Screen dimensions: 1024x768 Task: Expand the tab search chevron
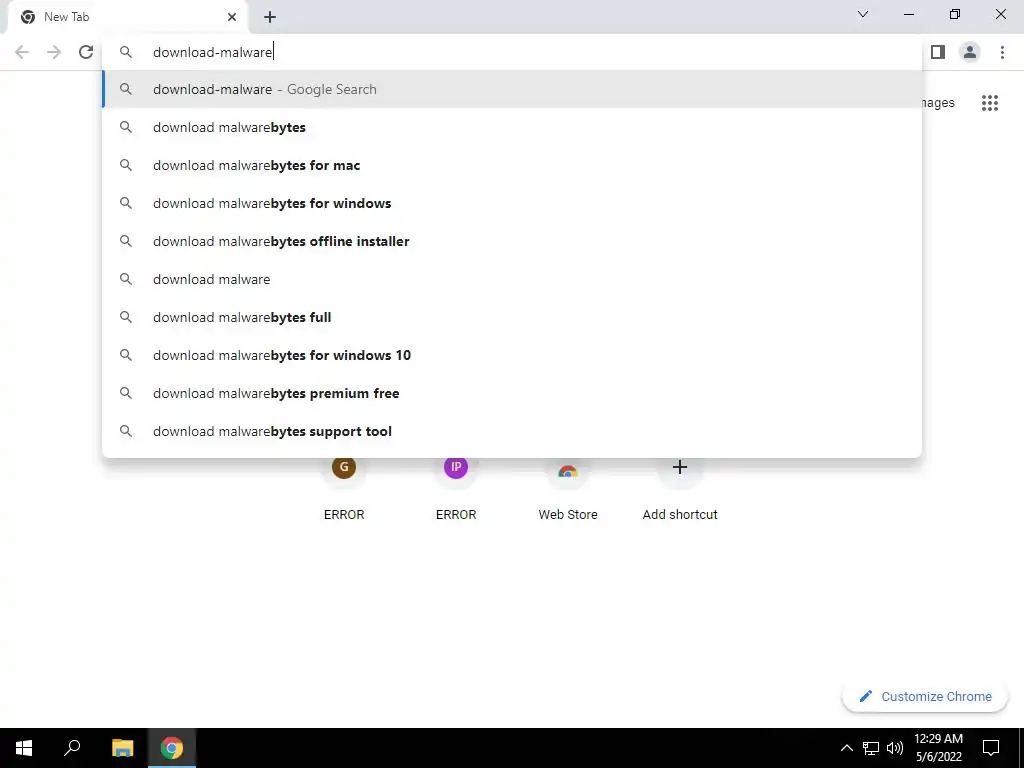coord(863,14)
